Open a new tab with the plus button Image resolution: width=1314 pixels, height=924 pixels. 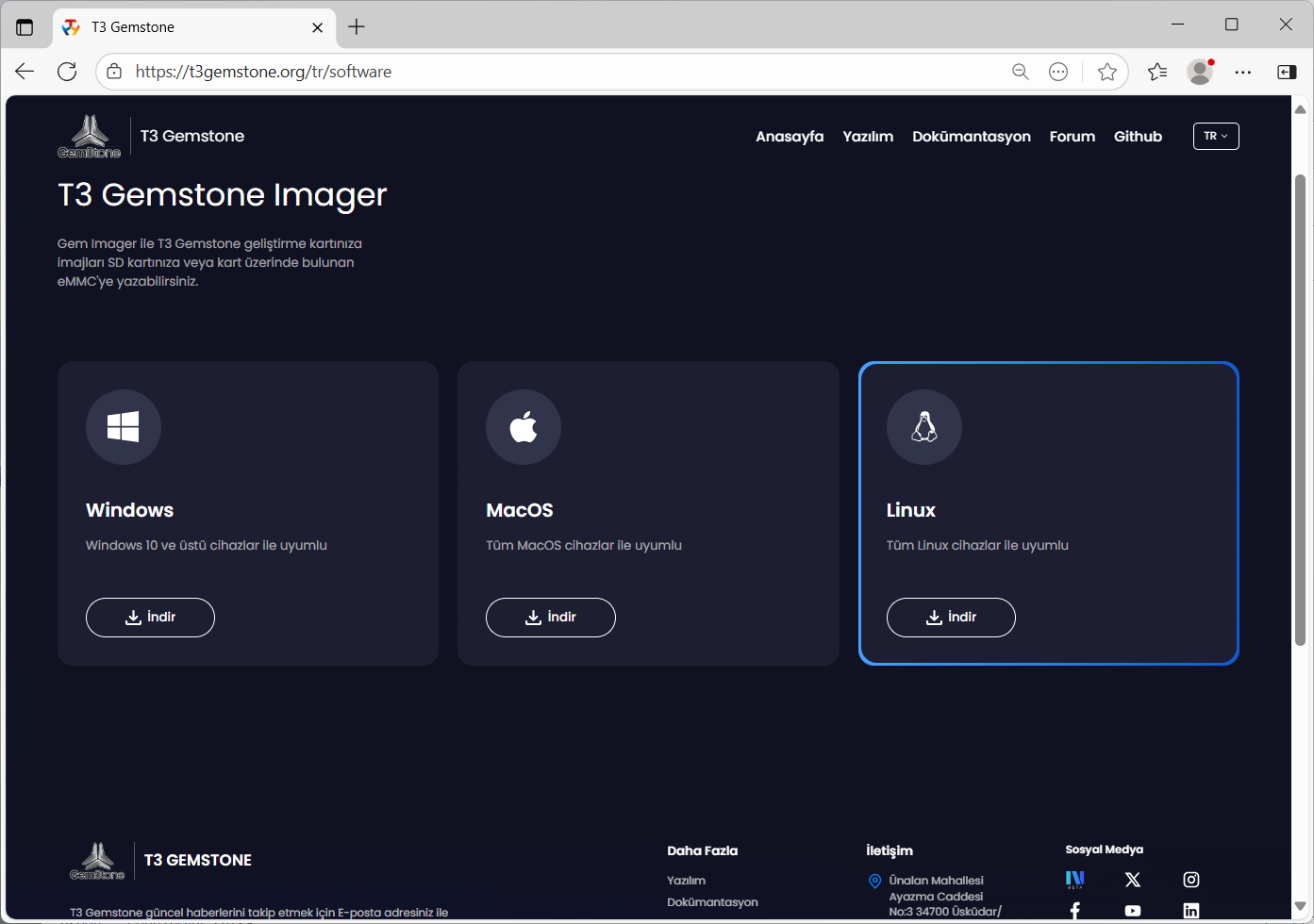357,27
